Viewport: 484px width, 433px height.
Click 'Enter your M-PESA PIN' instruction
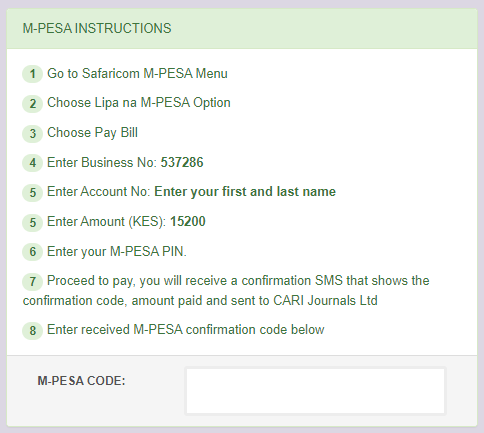click(117, 251)
